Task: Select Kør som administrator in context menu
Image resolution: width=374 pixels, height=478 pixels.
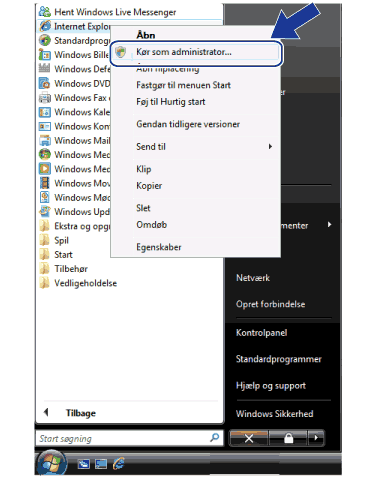Action: (196, 52)
